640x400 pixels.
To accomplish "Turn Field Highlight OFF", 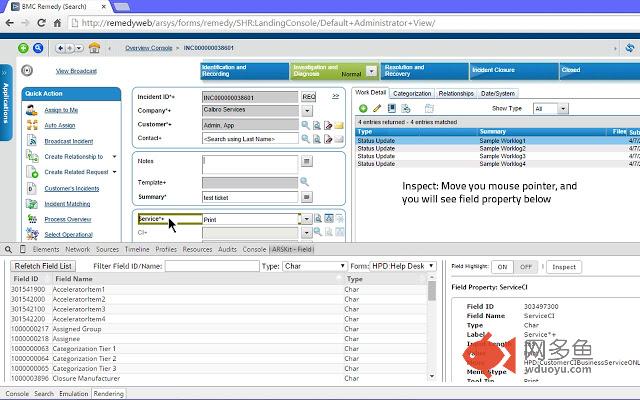I will click(x=526, y=267).
